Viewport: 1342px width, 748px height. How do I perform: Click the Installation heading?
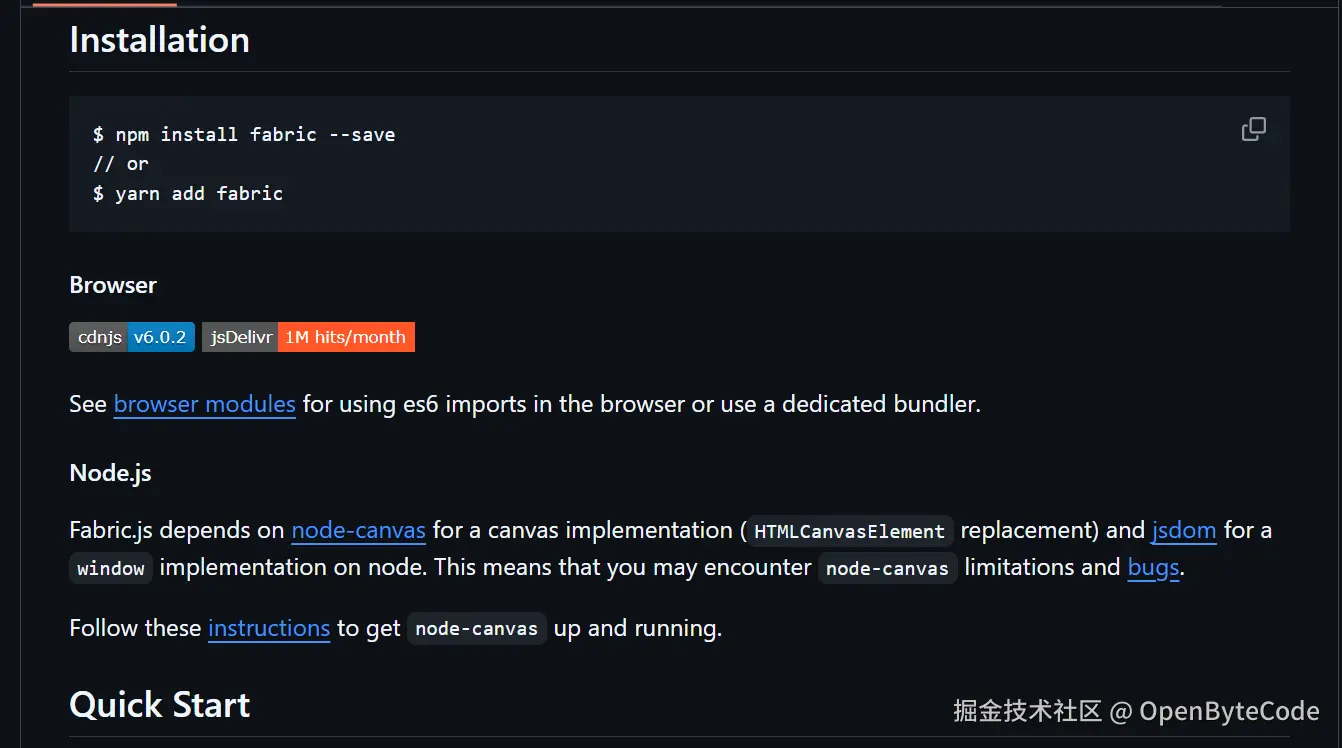pos(159,40)
